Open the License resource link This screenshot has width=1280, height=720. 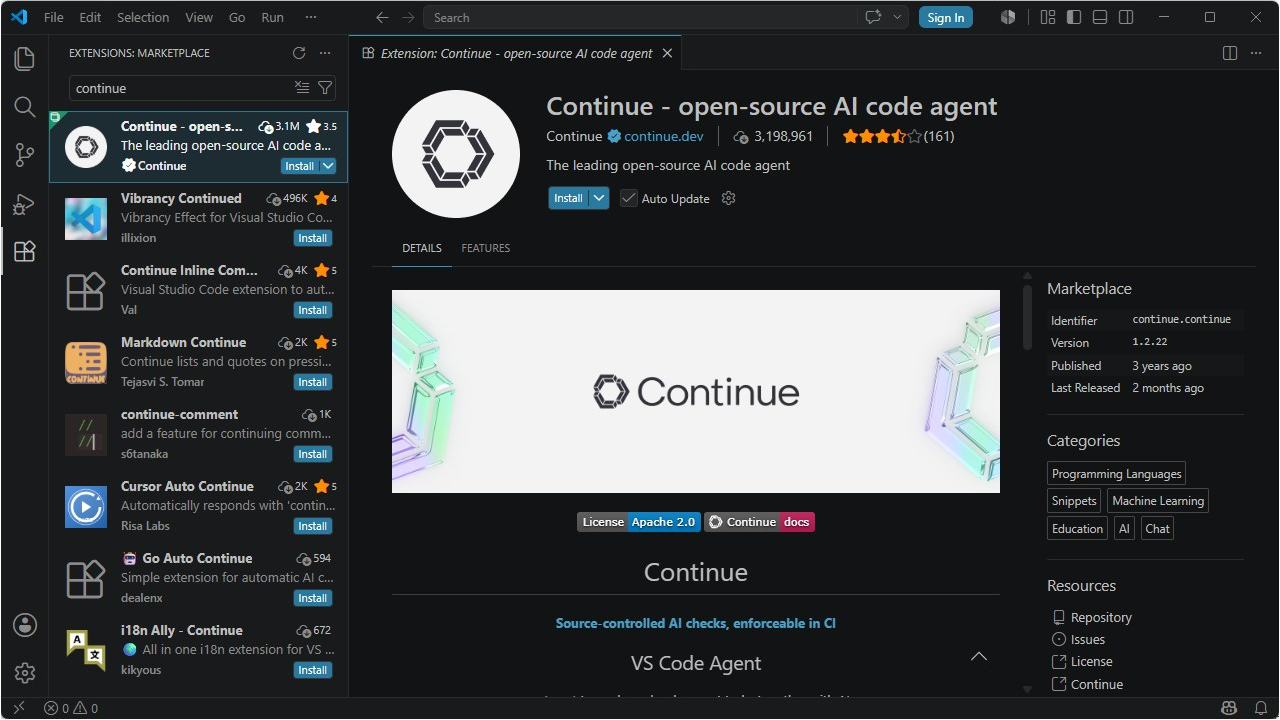tap(1091, 661)
